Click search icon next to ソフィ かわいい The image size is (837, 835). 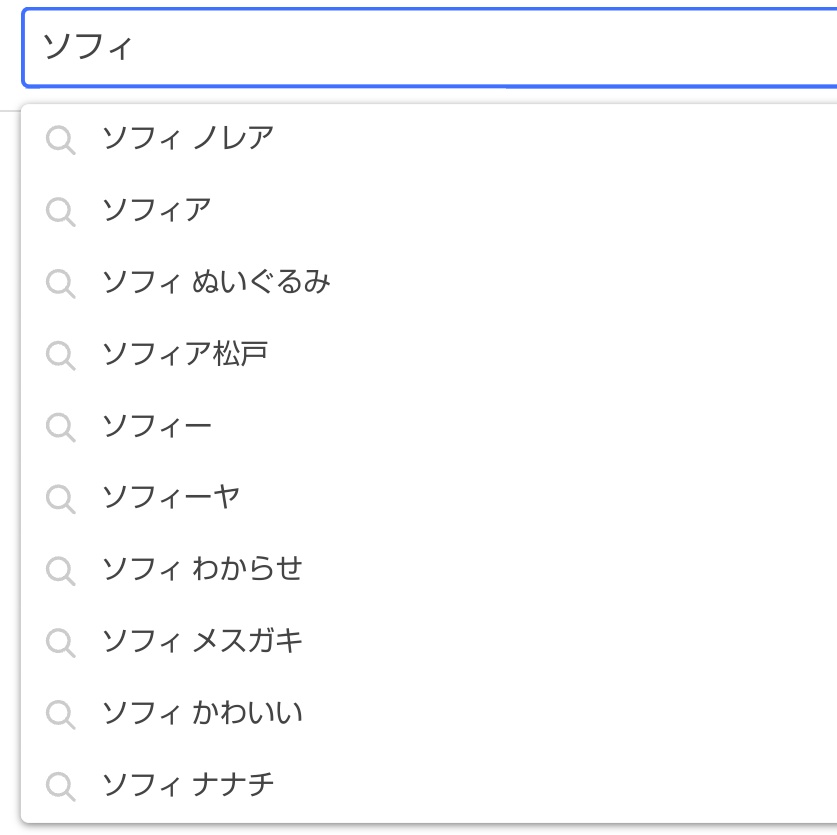click(60, 715)
